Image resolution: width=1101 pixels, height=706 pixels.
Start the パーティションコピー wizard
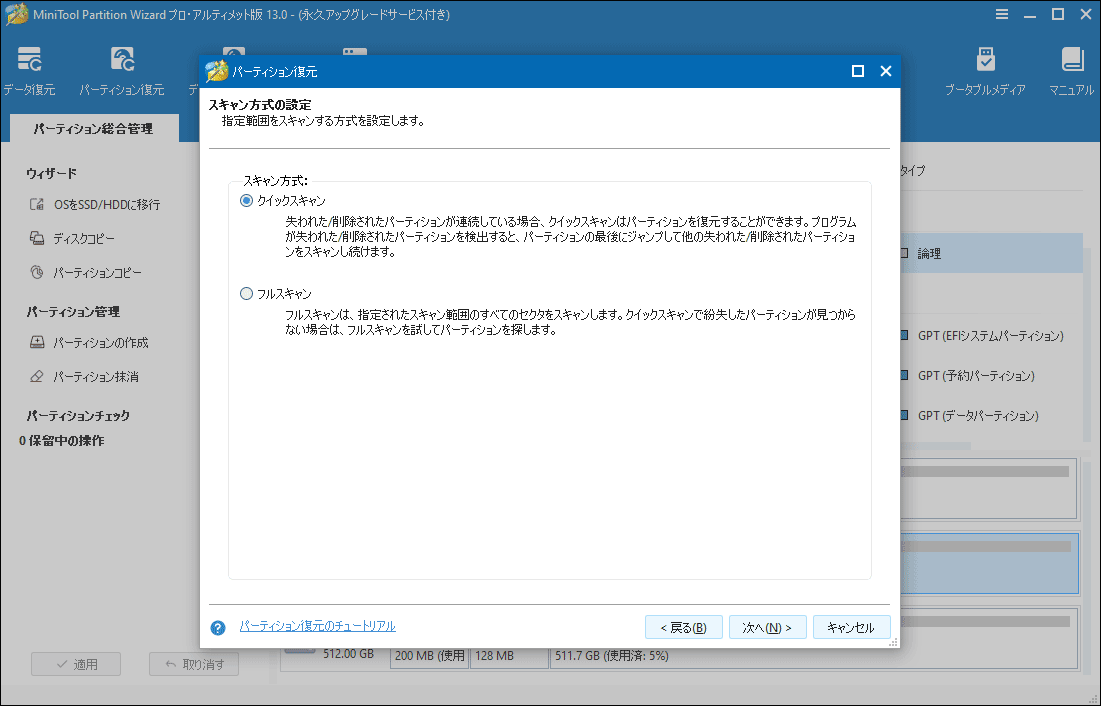click(86, 272)
